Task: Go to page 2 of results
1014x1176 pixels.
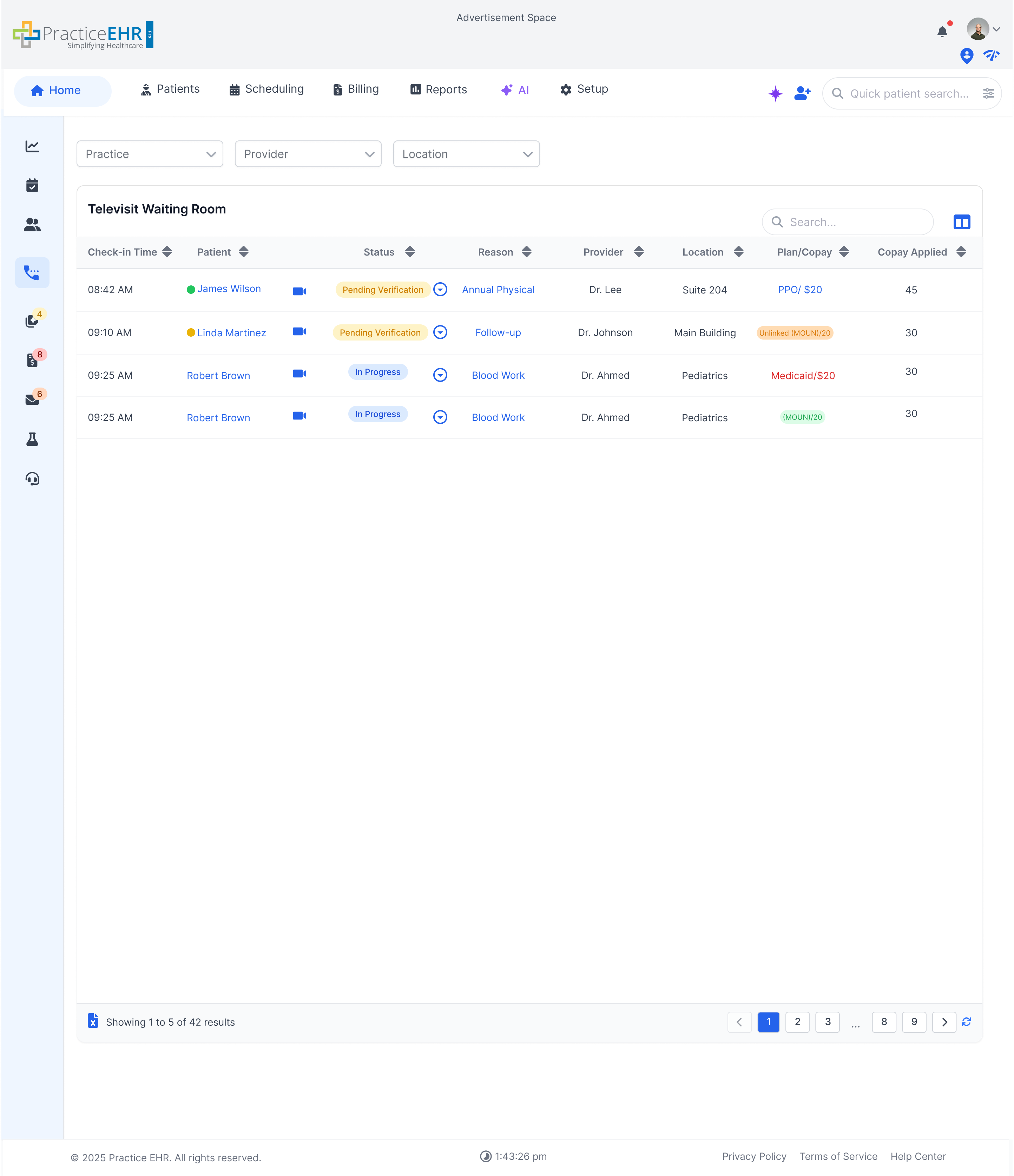Action: pyautogui.click(x=797, y=1022)
